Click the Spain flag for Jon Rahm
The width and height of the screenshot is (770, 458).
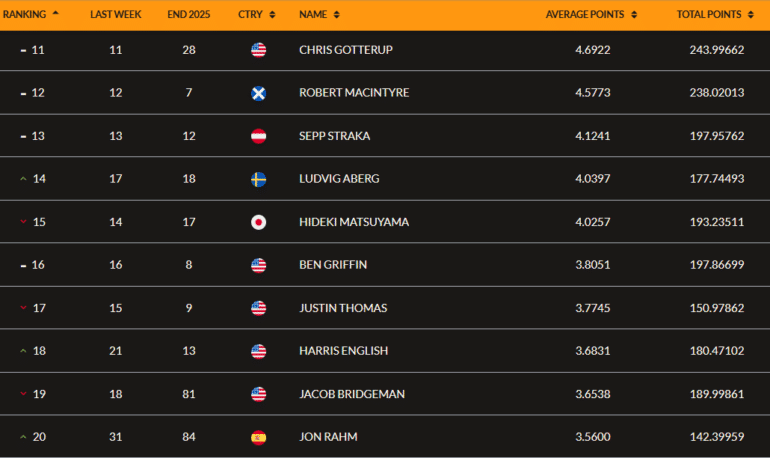coord(258,437)
